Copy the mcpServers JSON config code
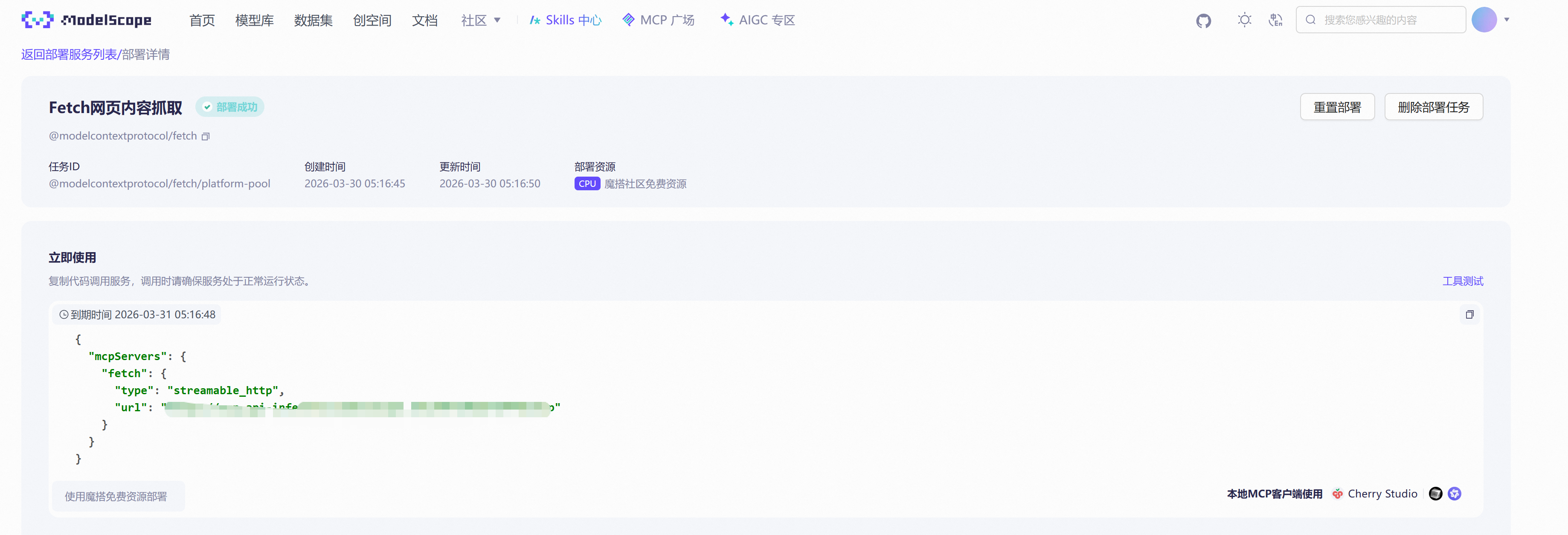Viewport: 1568px width, 535px height. [1469, 315]
